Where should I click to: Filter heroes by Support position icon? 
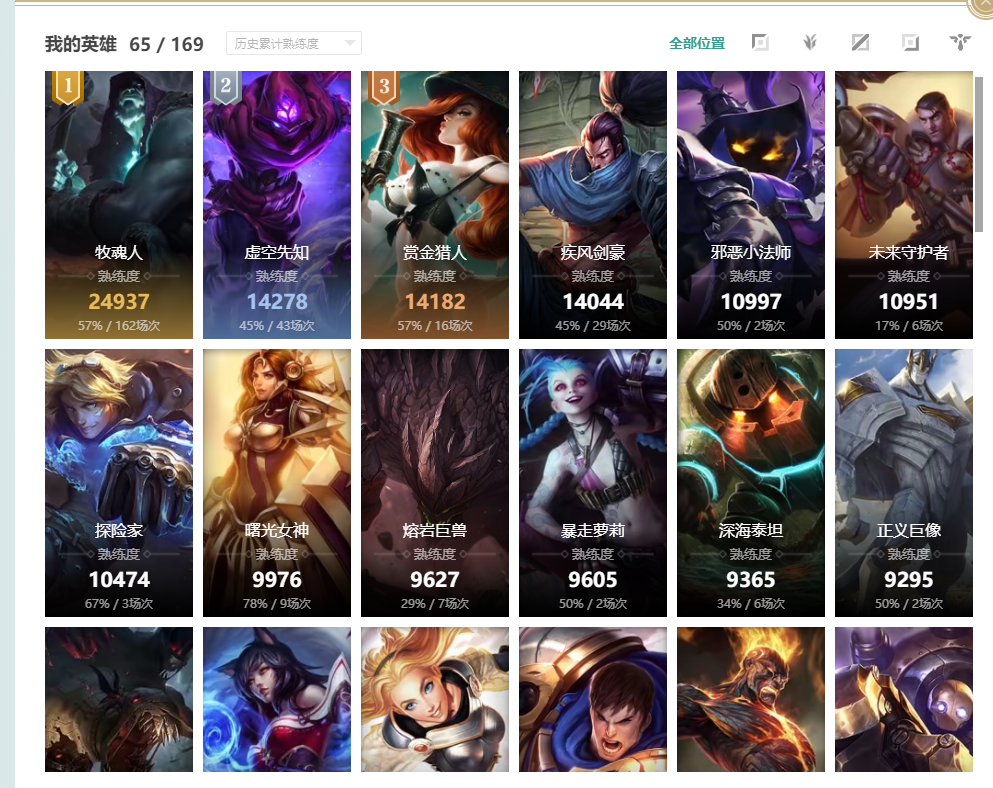960,42
